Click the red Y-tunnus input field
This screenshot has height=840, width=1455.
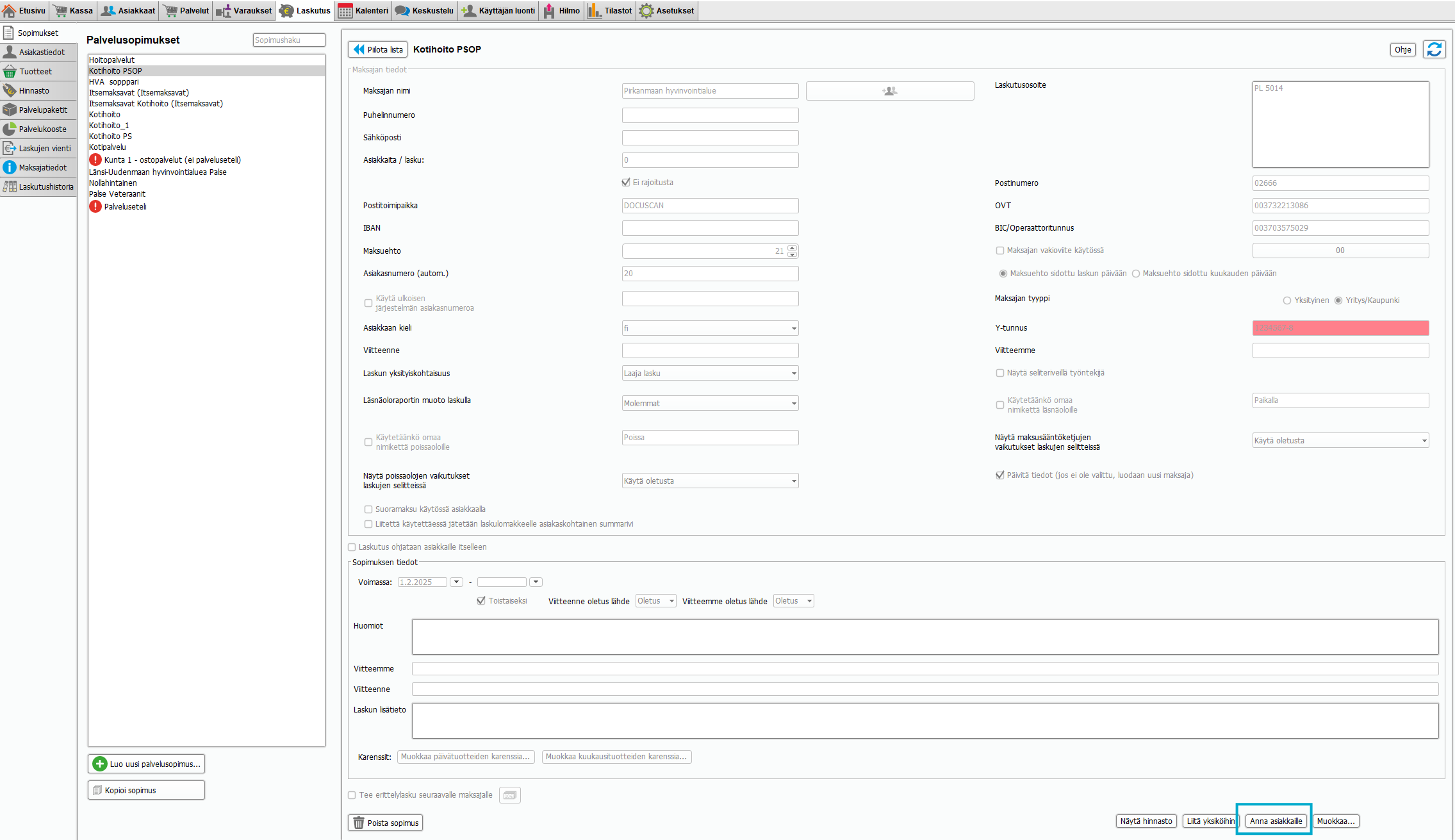(x=1340, y=328)
